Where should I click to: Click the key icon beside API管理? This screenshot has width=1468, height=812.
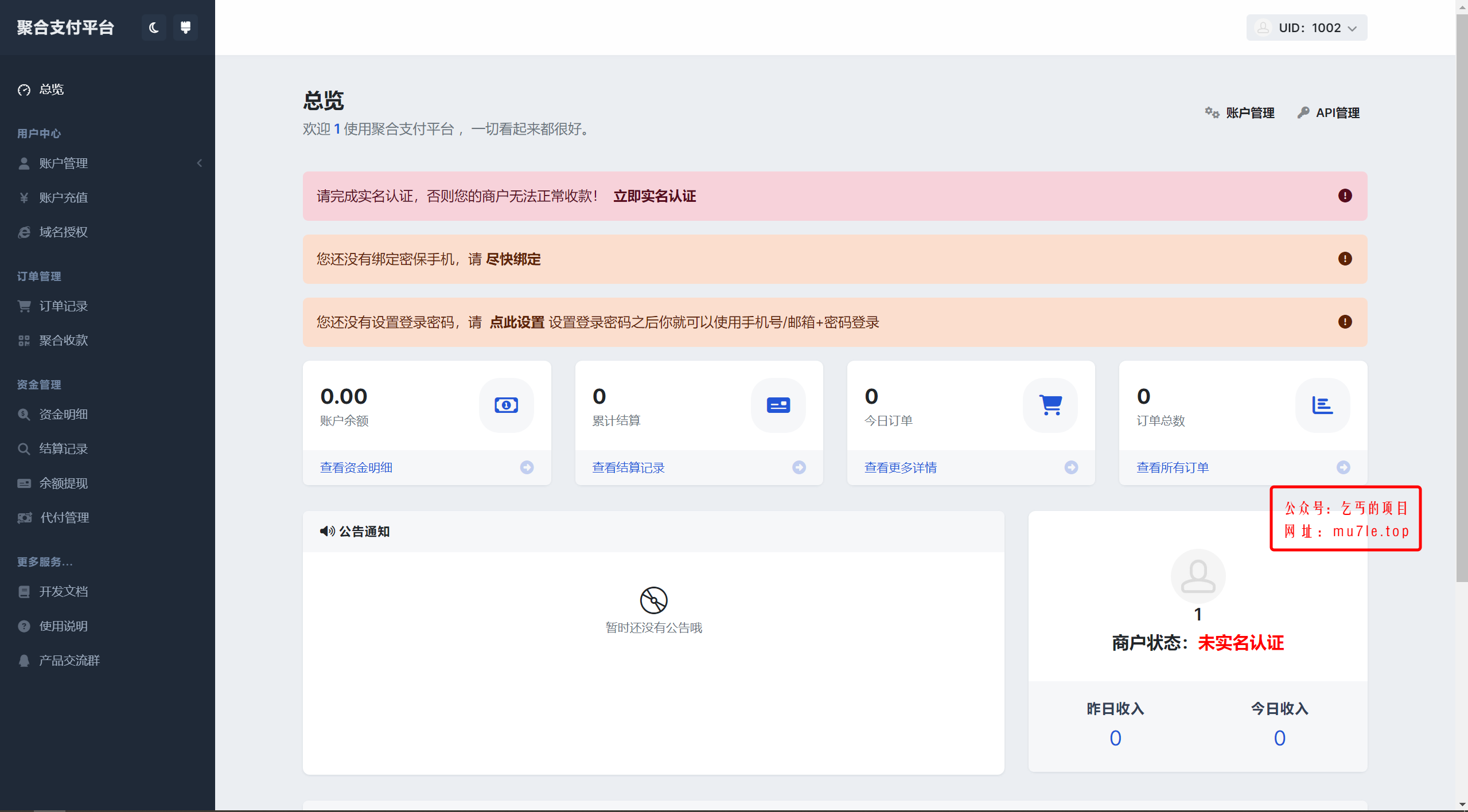coord(1303,112)
